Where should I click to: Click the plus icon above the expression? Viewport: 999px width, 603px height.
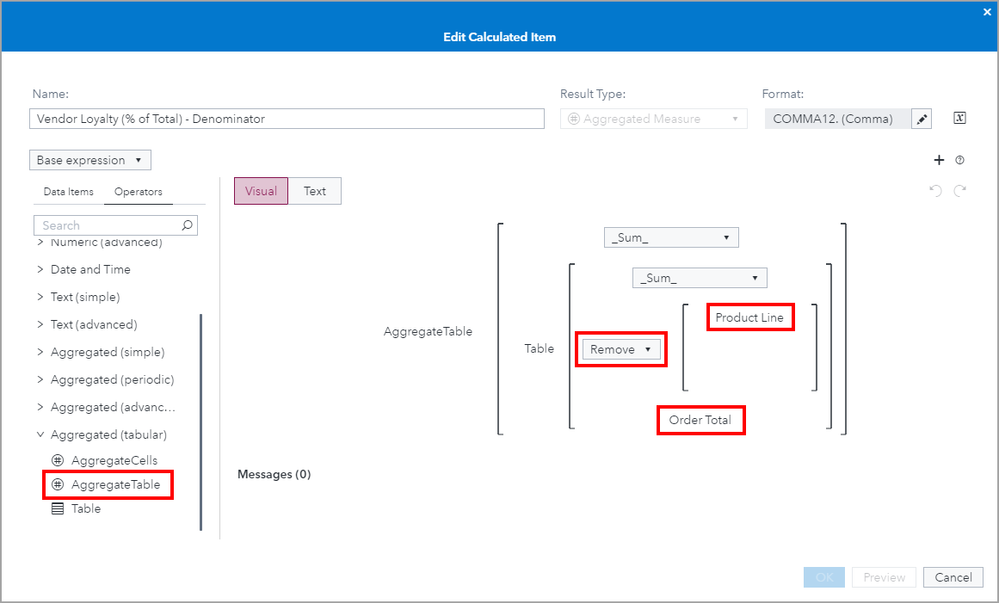coord(939,160)
